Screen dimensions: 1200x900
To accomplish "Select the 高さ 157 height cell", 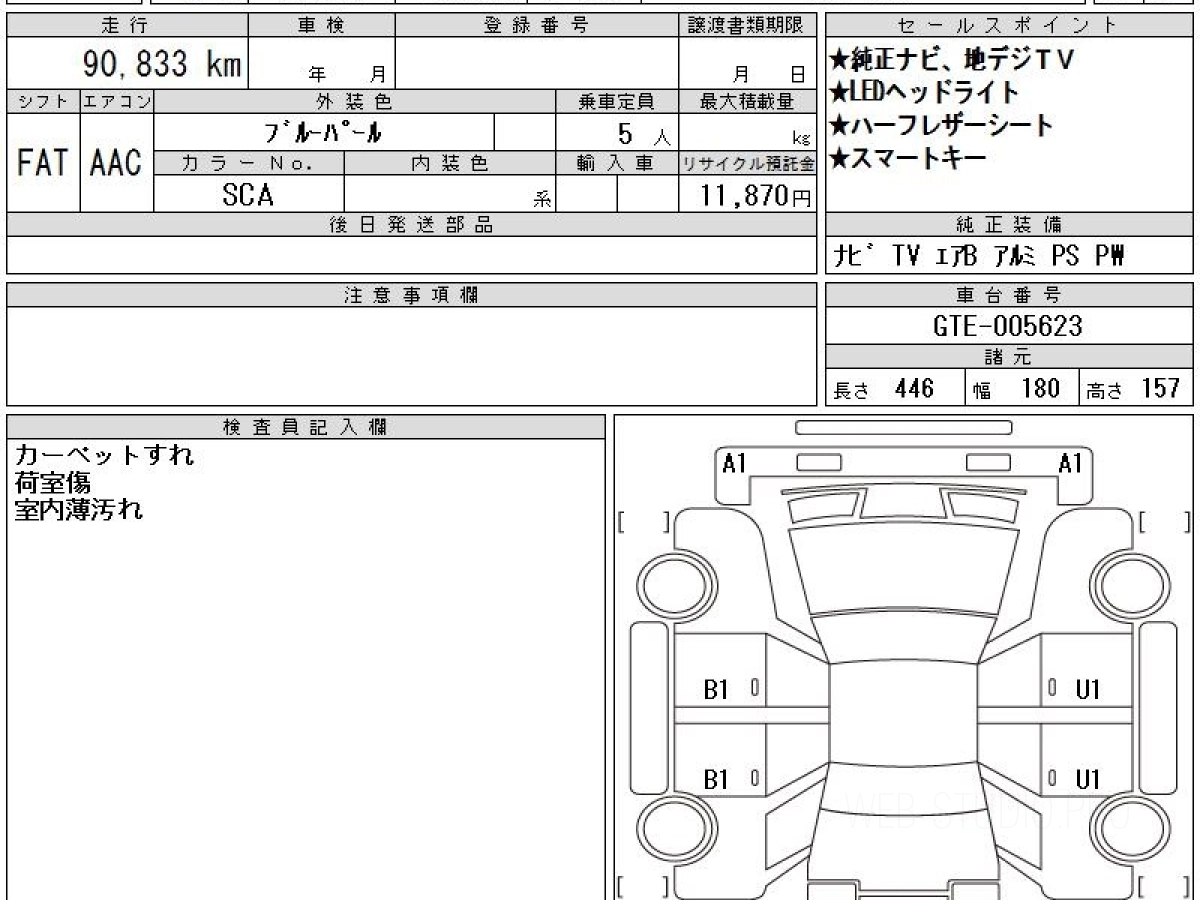I will pyautogui.click(x=1136, y=388).
